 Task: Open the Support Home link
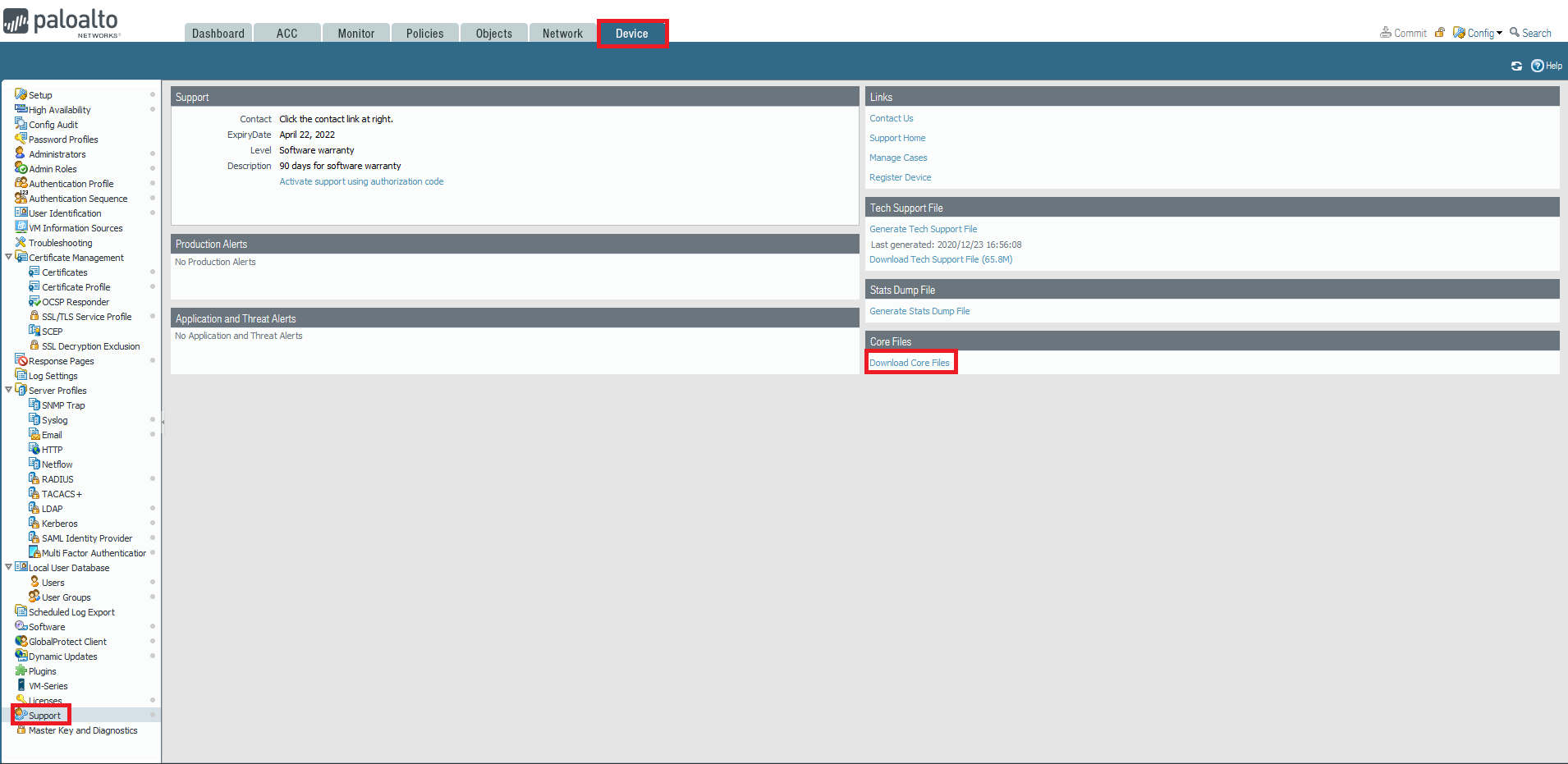(x=897, y=138)
